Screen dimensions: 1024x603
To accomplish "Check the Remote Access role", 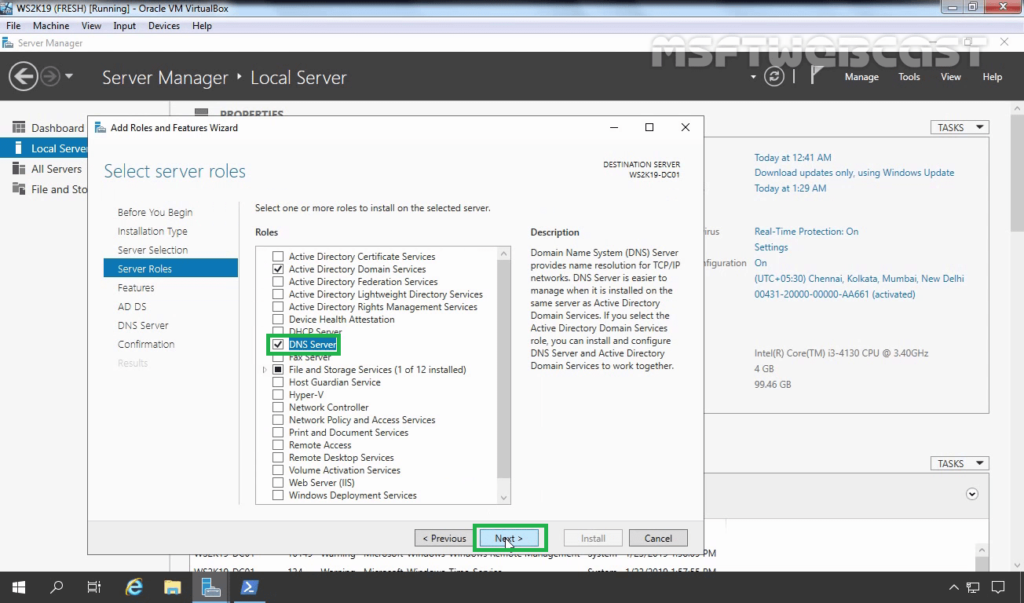I will point(278,445).
